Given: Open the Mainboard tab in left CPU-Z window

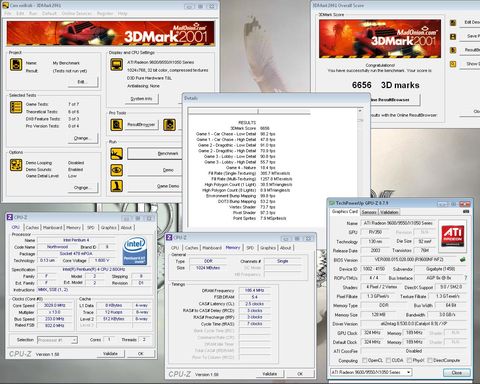Looking at the screenshot, I should [x=53, y=227].
